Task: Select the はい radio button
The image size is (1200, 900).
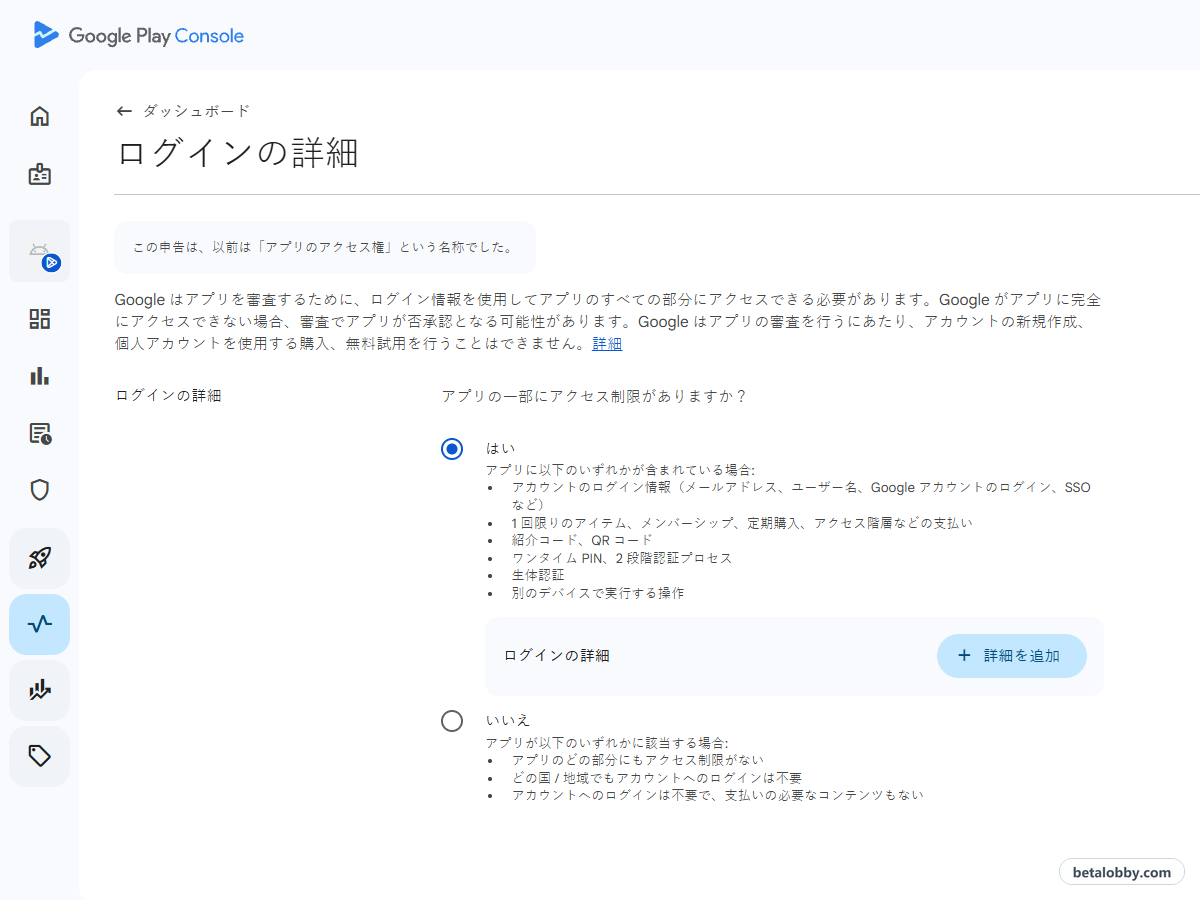Action: tap(452, 449)
